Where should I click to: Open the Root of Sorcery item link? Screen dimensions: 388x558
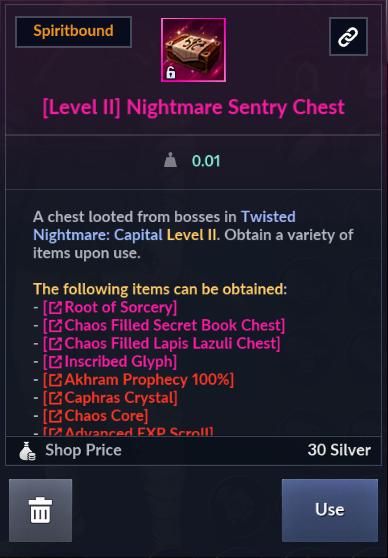click(x=110, y=307)
